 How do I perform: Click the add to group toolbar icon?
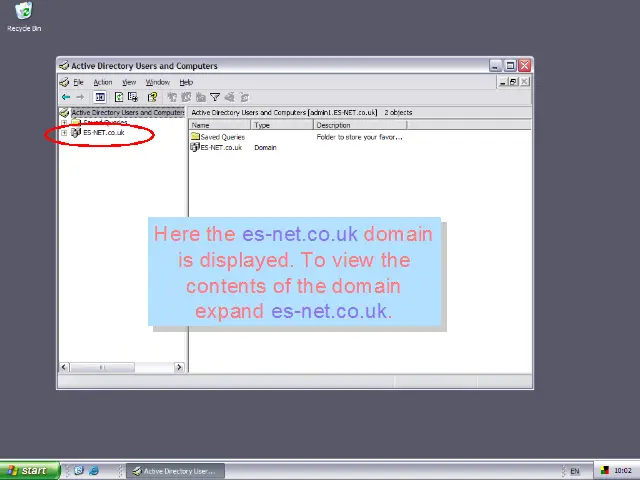pyautogui.click(x=244, y=97)
